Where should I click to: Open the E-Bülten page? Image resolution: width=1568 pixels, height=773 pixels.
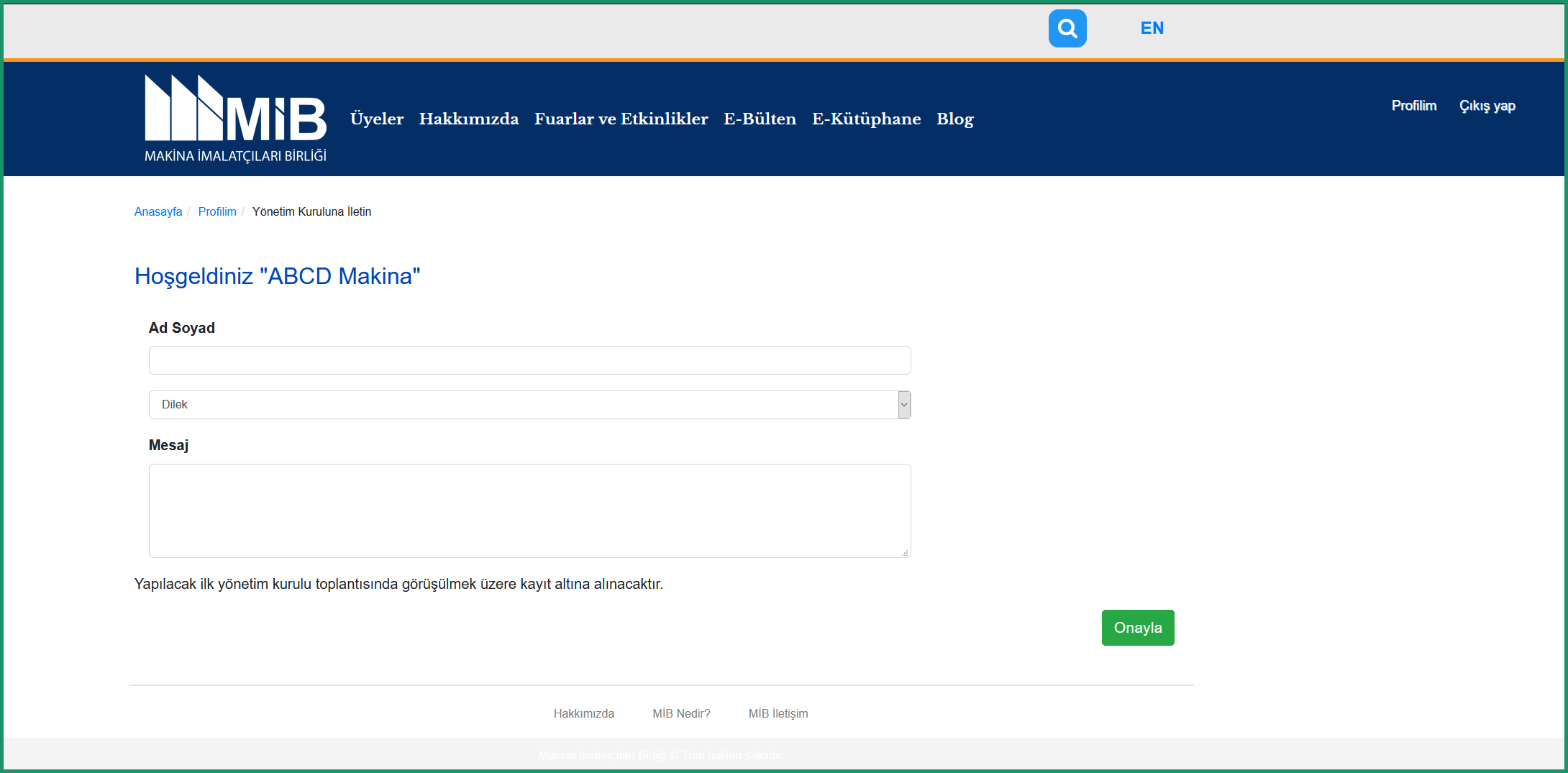(760, 119)
